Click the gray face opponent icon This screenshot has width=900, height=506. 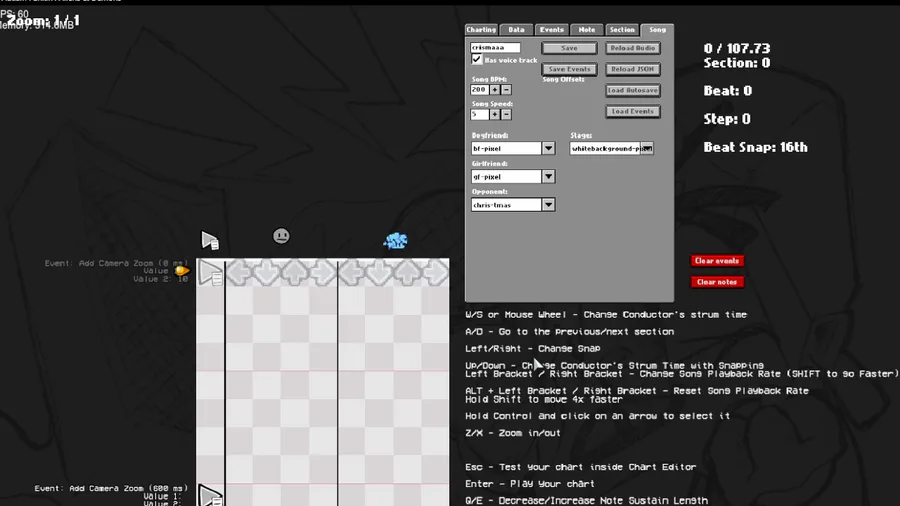[x=281, y=236]
